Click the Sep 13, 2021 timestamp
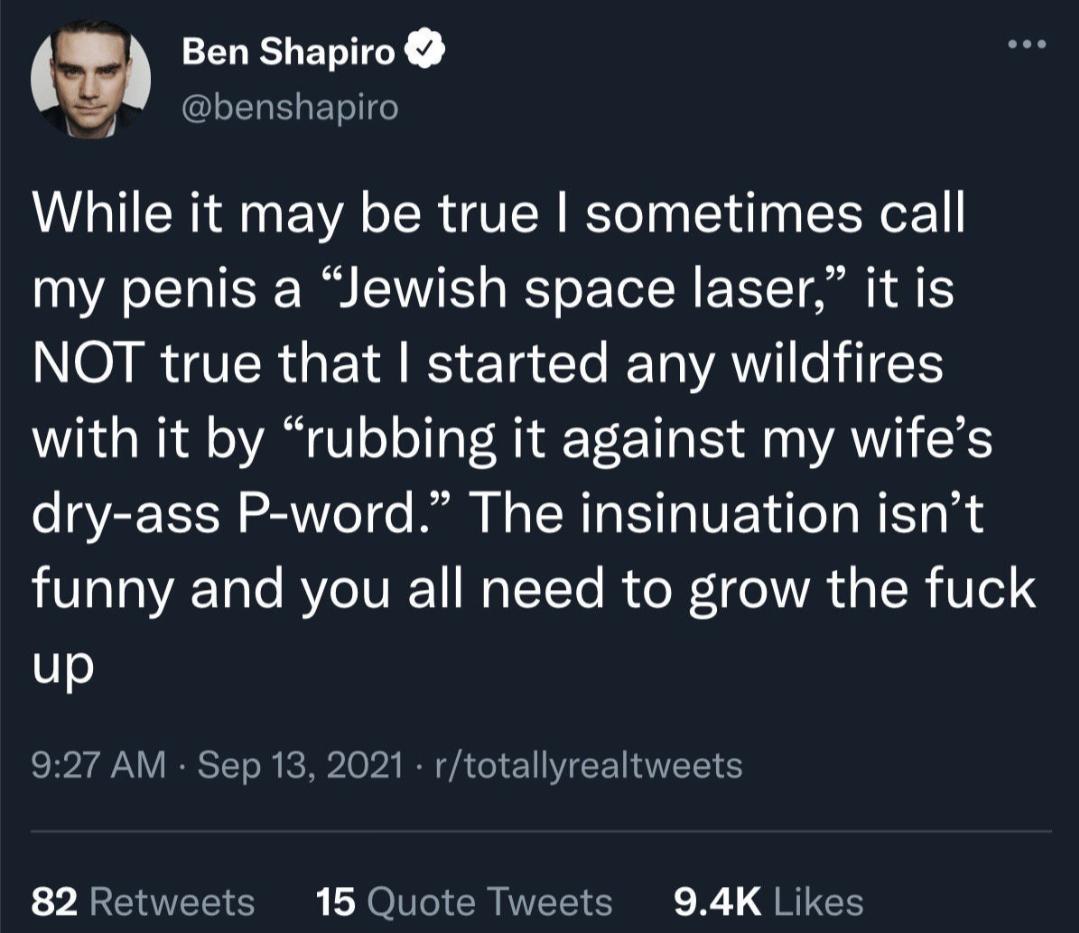1079x933 pixels. pos(294,763)
